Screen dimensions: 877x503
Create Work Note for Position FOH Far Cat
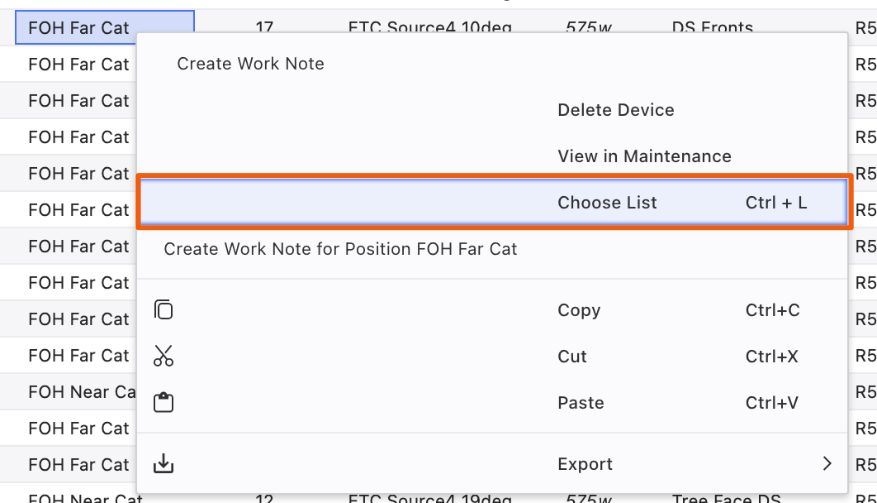pyautogui.click(x=340, y=248)
